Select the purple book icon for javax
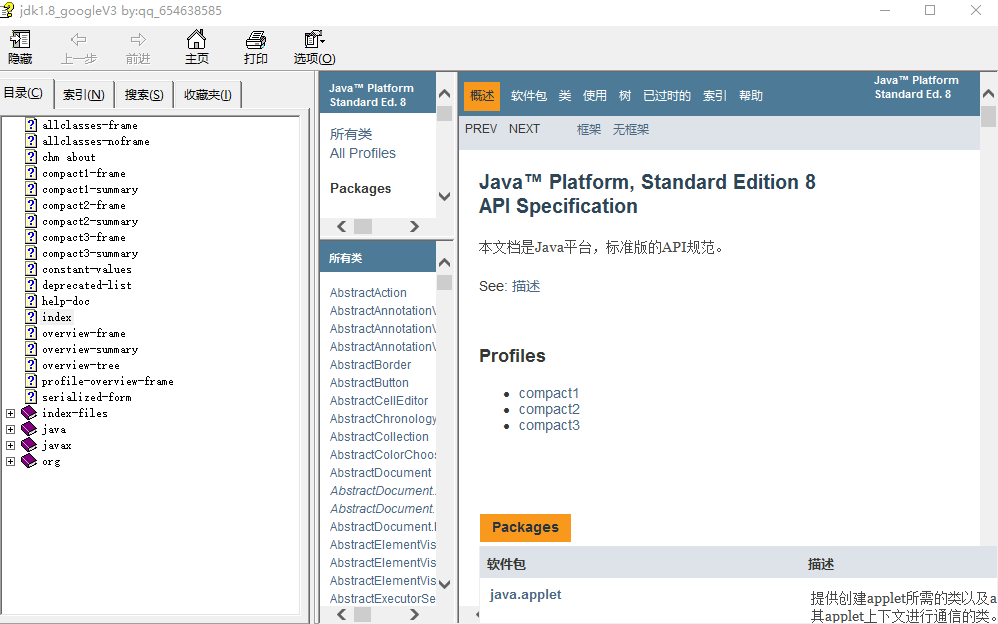998x624 pixels. point(29,445)
